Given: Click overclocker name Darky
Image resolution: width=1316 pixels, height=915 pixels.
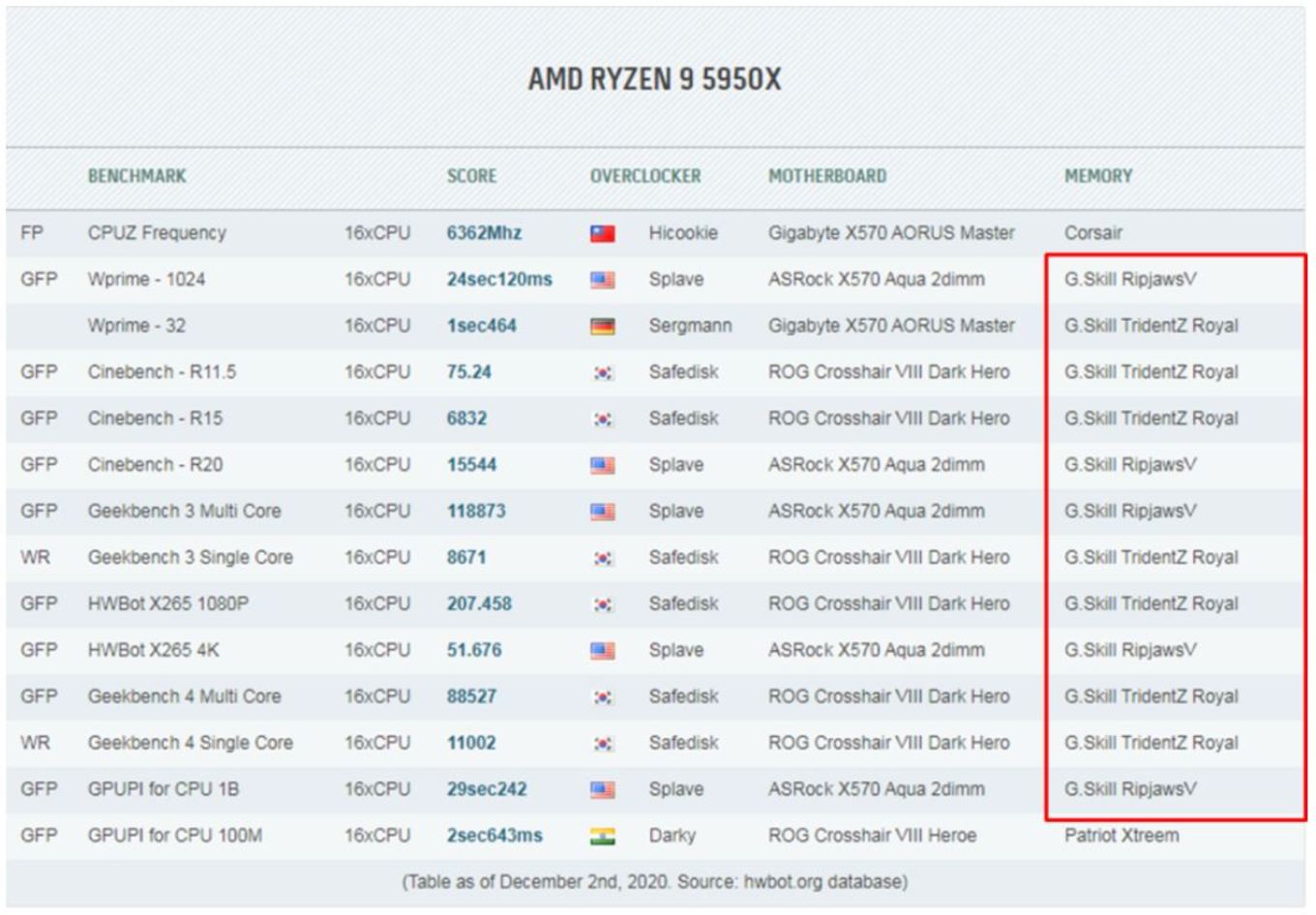Looking at the screenshot, I should pyautogui.click(x=672, y=837).
